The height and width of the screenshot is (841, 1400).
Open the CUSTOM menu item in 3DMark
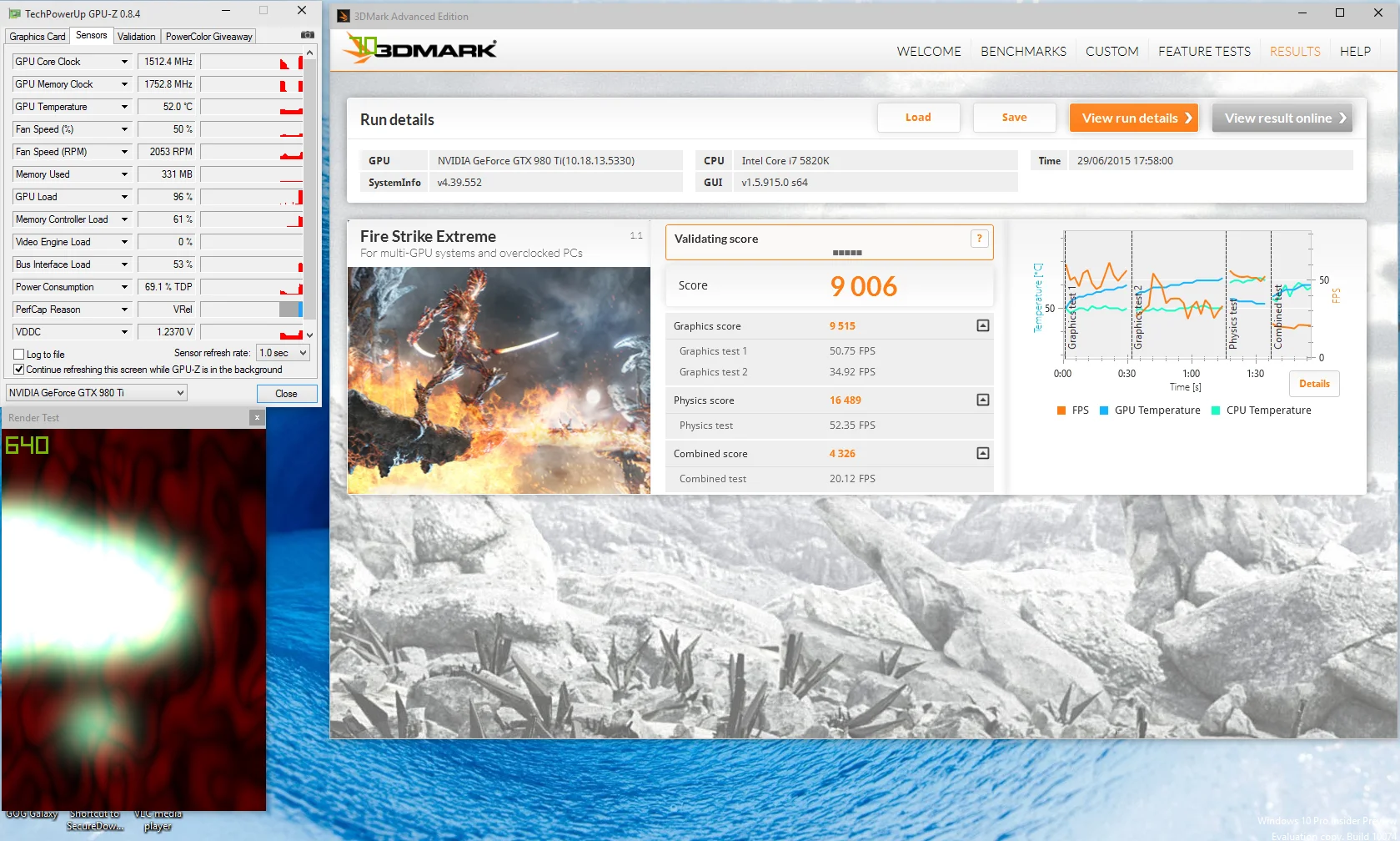click(1111, 51)
